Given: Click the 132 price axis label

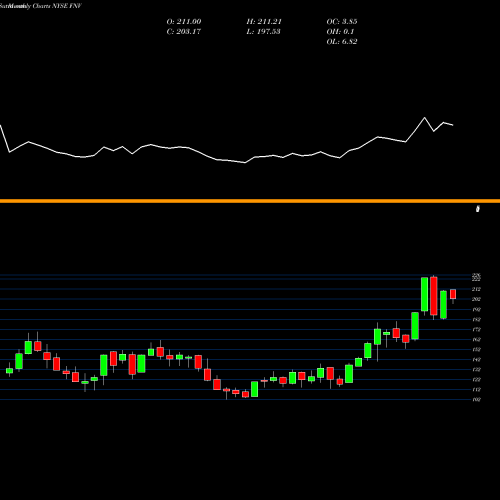Looking at the screenshot, I should click(x=476, y=369).
